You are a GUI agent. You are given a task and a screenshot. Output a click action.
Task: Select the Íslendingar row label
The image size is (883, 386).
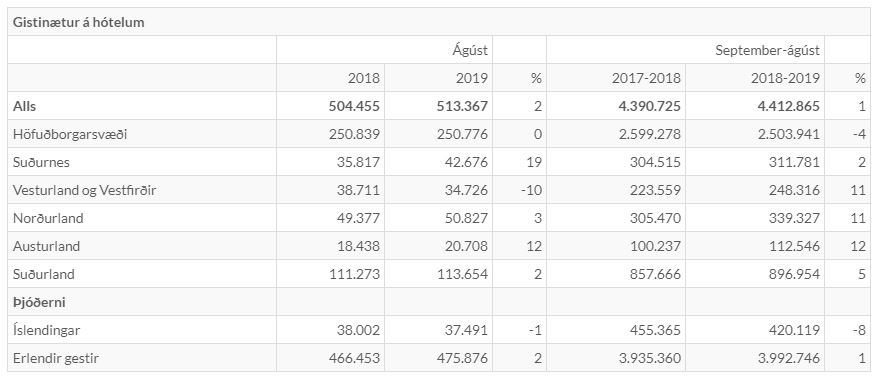click(46, 330)
